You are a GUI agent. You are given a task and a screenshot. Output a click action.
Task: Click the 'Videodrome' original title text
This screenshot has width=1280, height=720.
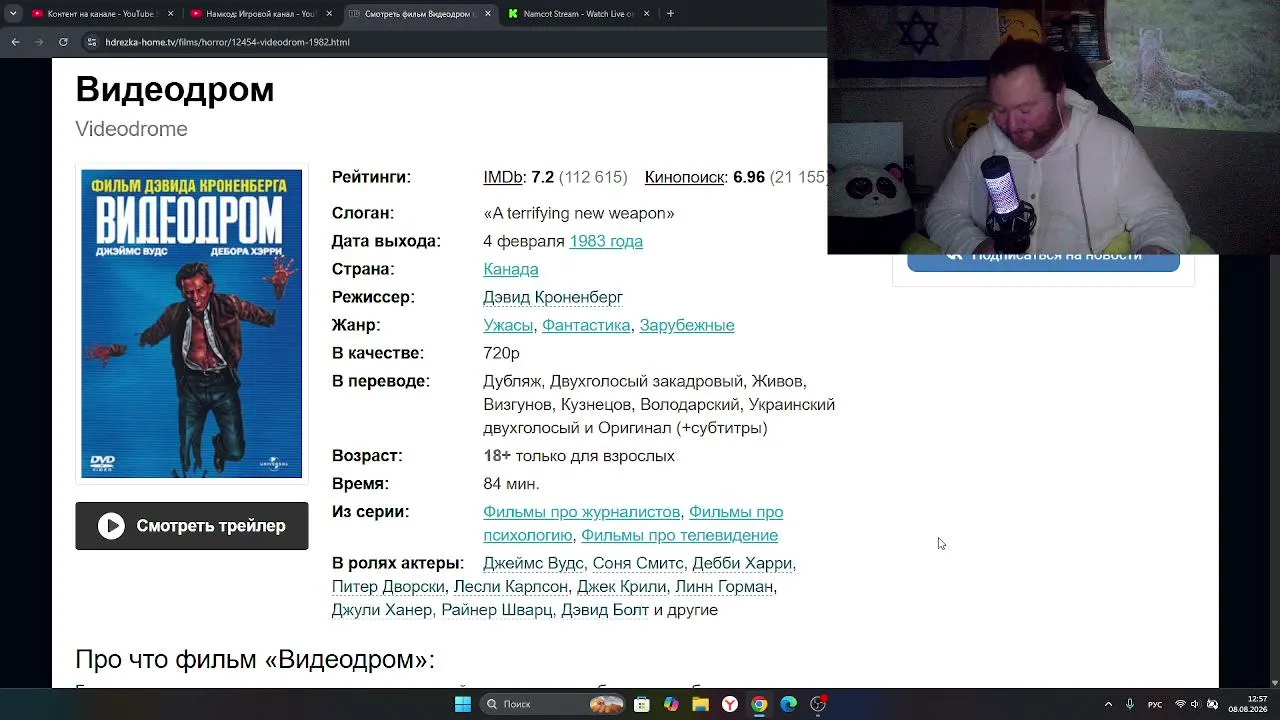coord(131,129)
